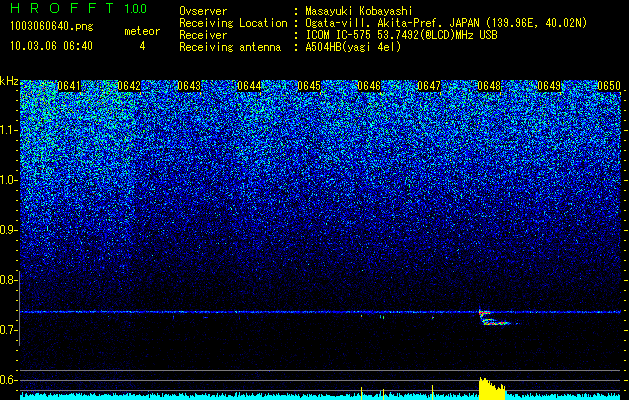Viewport: 629px width, 400px height.
Task: Click the yellow intensity spike just after 0647
Action: click(432, 392)
